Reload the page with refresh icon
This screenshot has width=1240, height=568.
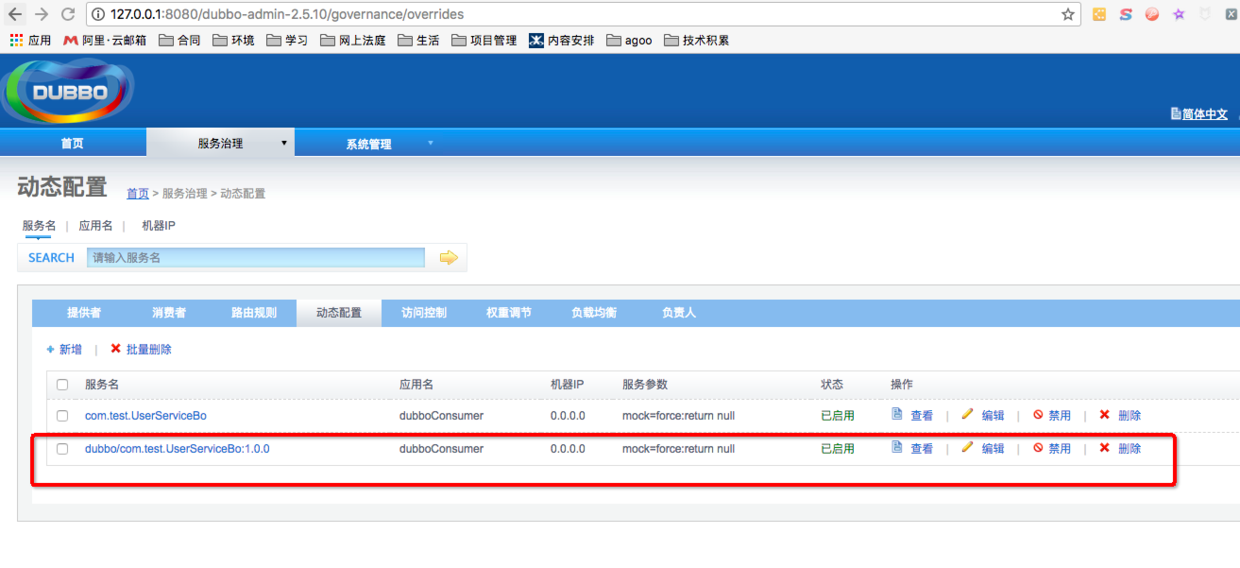coord(67,14)
